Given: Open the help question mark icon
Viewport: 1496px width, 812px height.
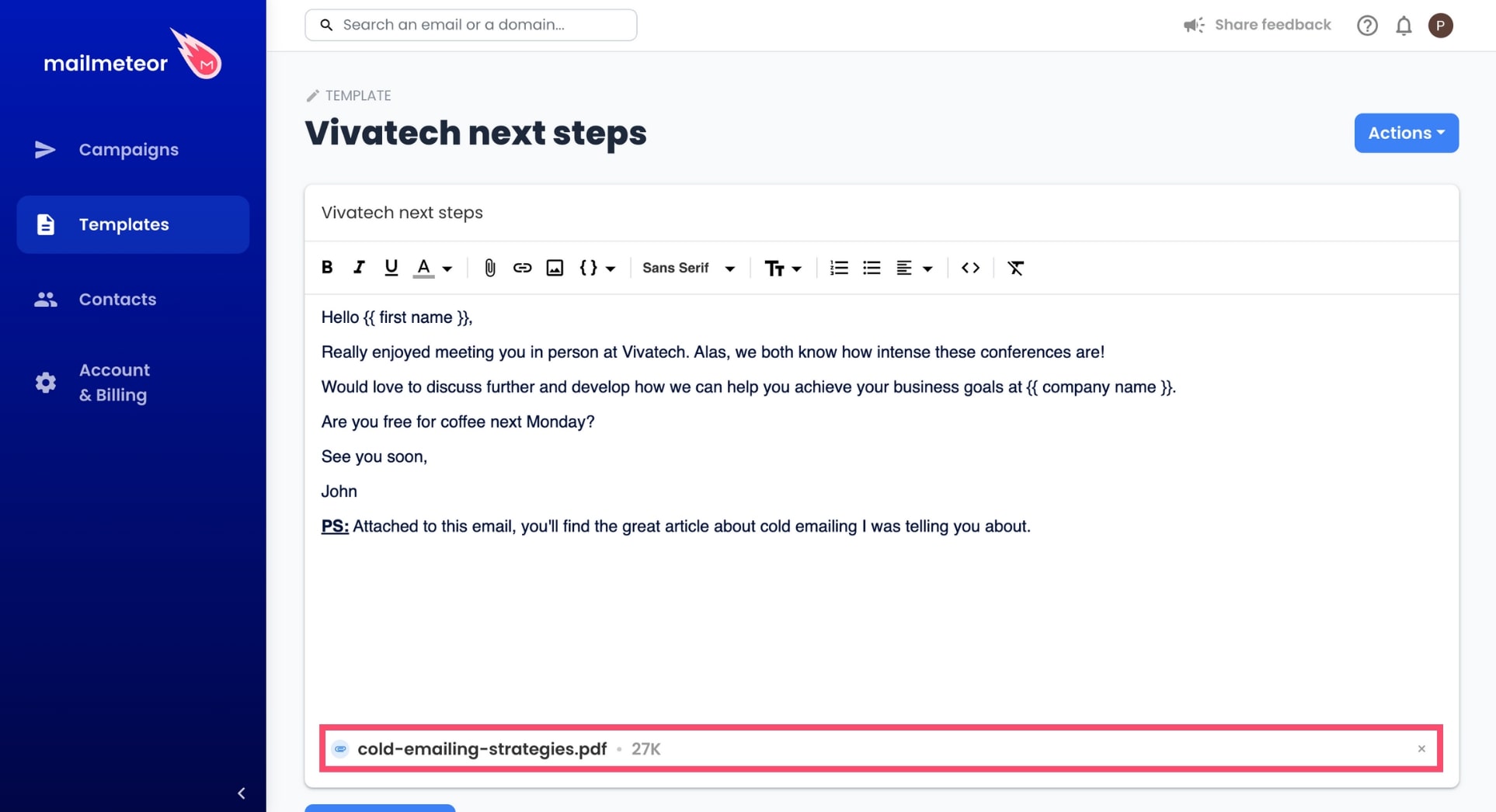Looking at the screenshot, I should pyautogui.click(x=1367, y=26).
